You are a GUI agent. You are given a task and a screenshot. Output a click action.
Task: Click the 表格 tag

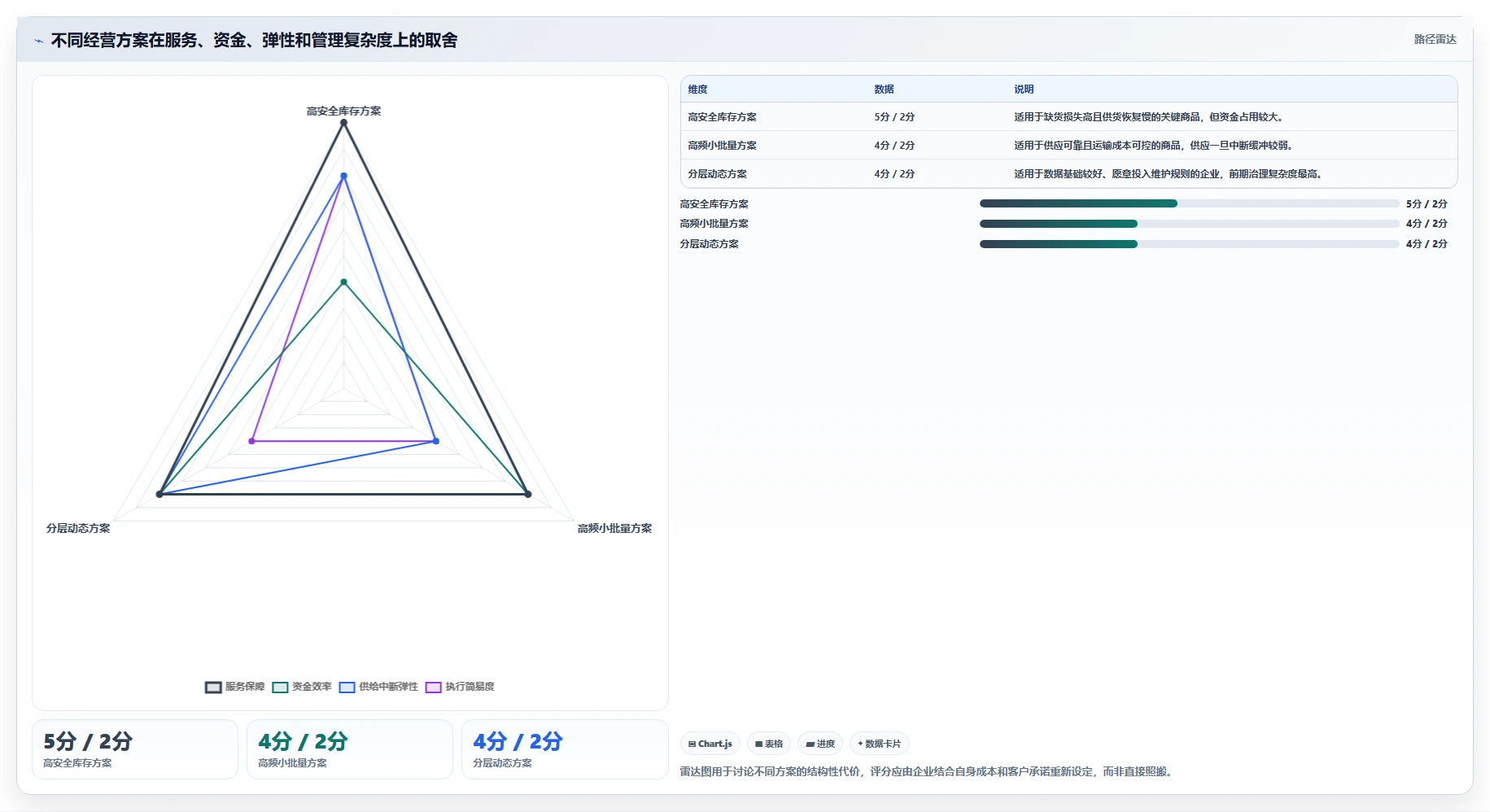[x=769, y=744]
